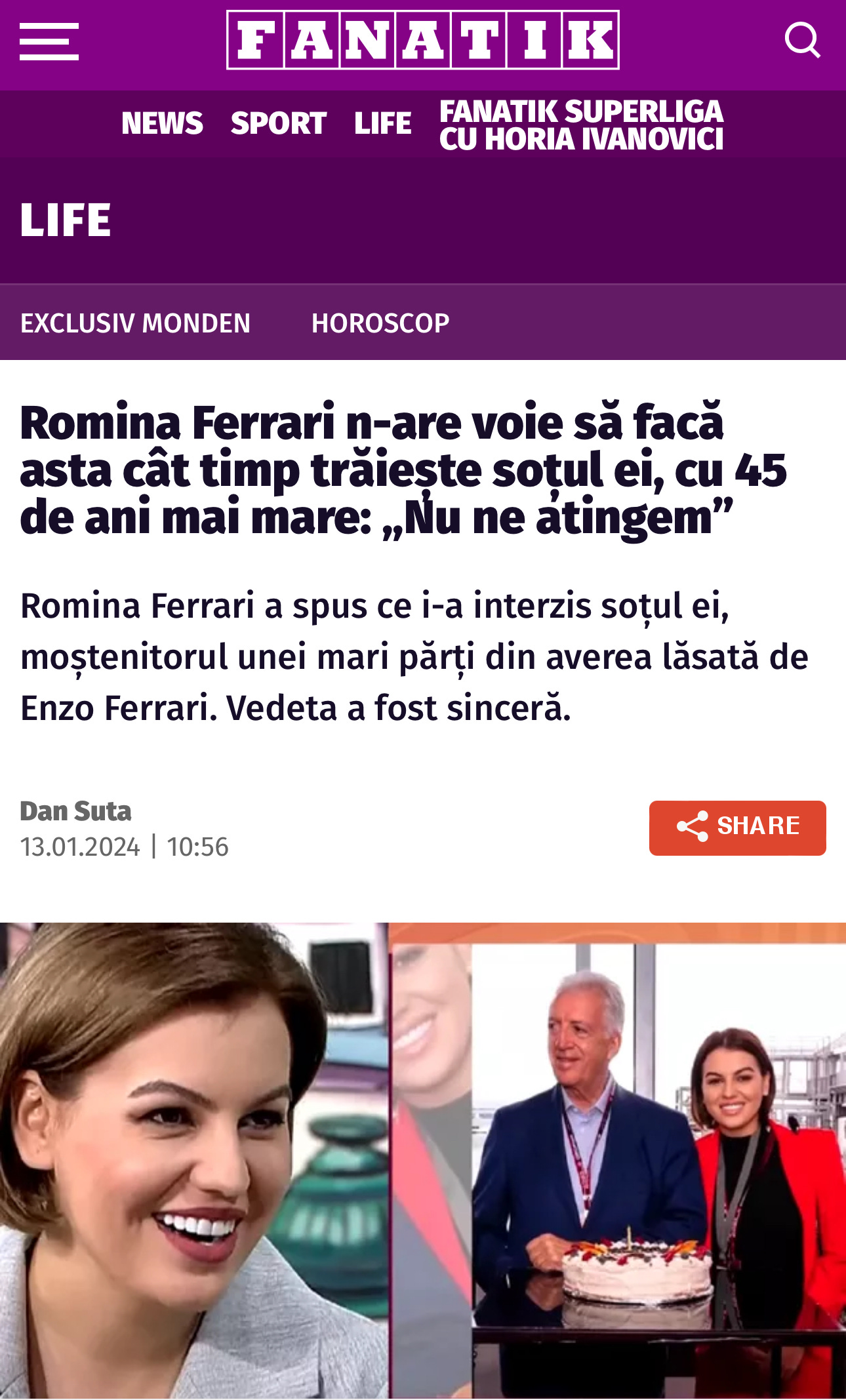Select LIFE in the top navigation

click(383, 123)
